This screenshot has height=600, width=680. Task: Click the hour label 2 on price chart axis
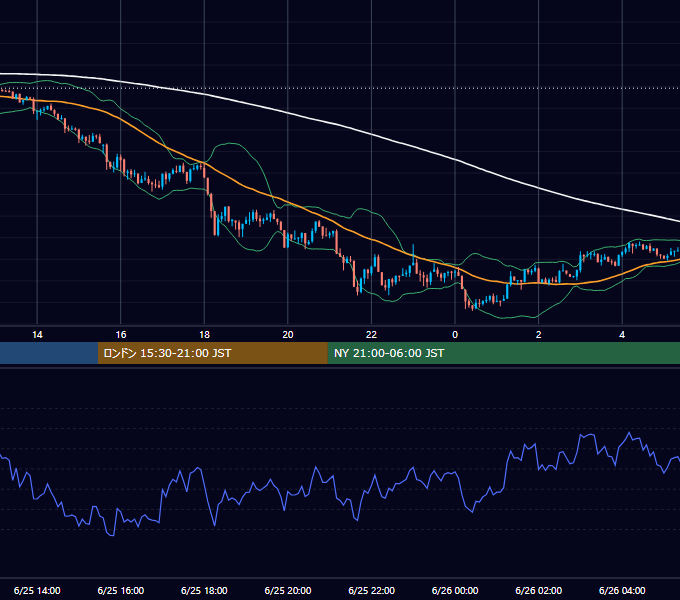(539, 335)
